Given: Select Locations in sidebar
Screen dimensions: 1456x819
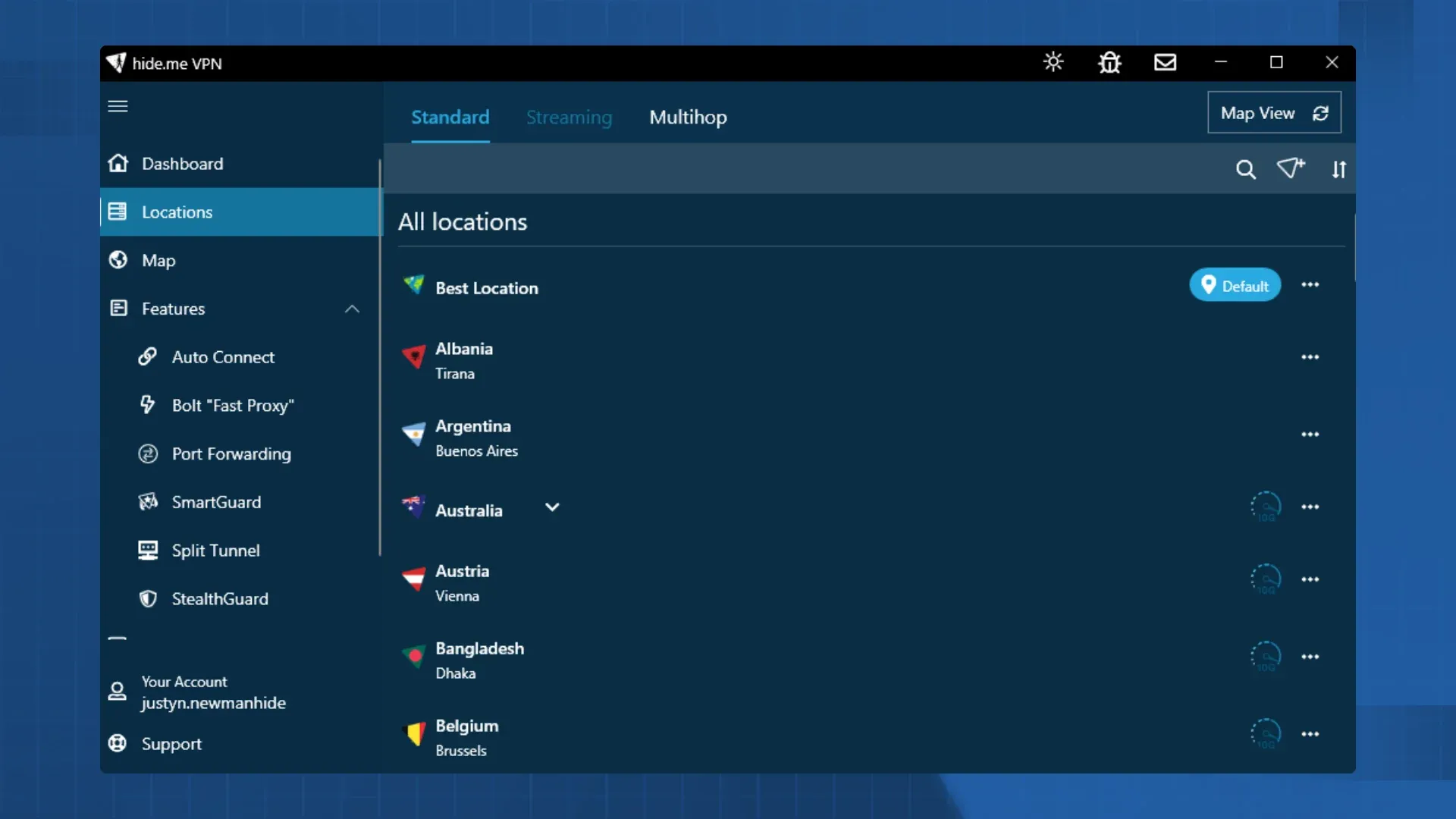Looking at the screenshot, I should tap(240, 212).
